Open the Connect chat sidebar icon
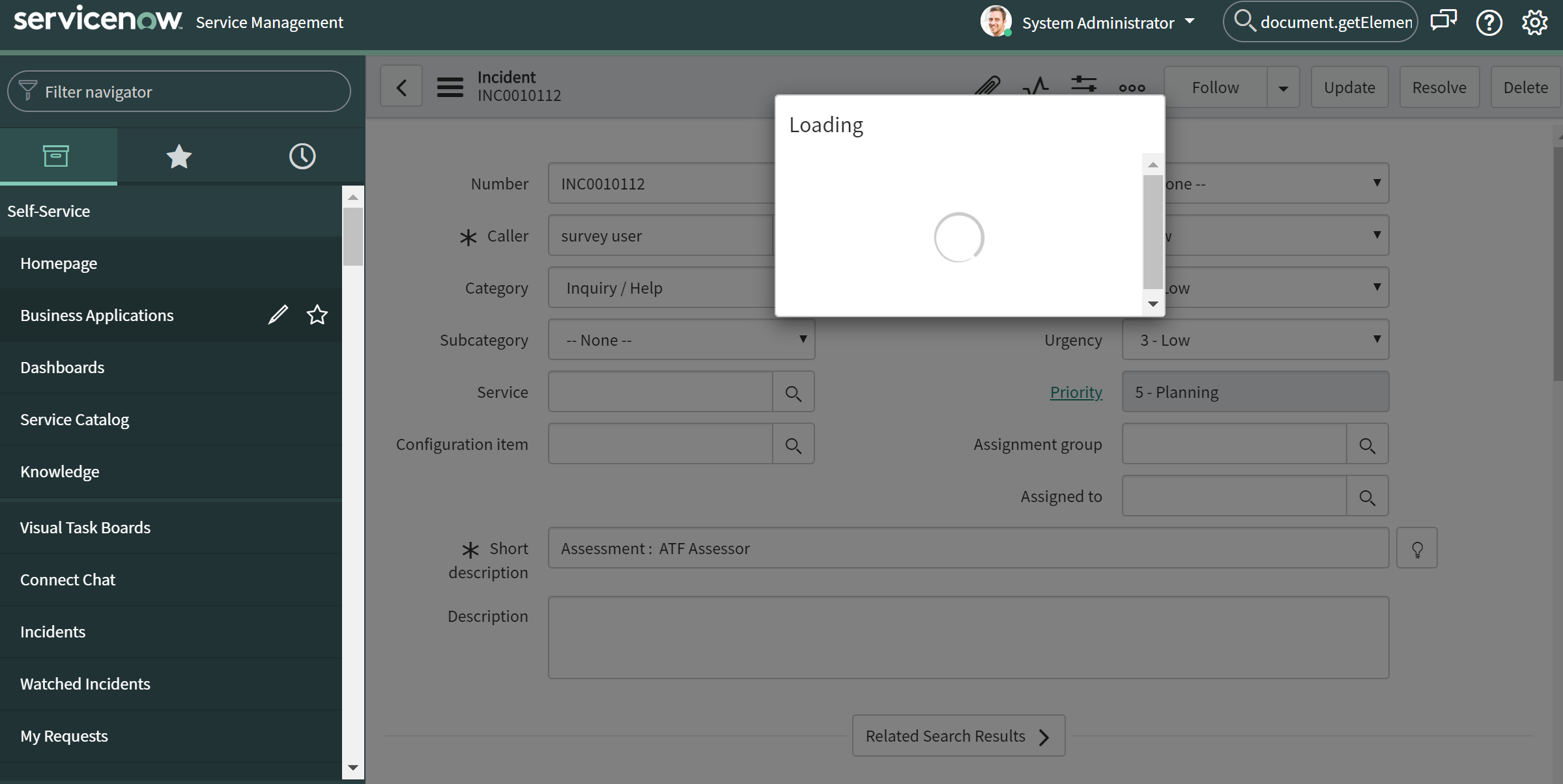This screenshot has height=784, width=1563. tap(1443, 21)
